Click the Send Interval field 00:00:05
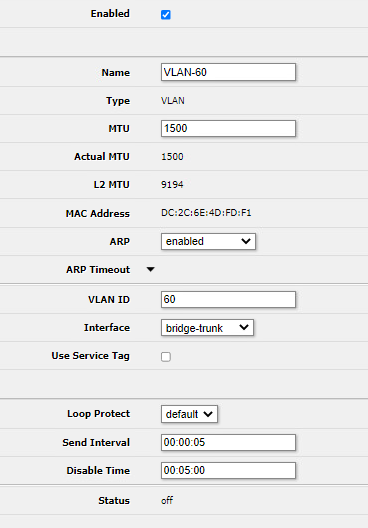Viewport: 368px width, 528px height. (x=228, y=442)
